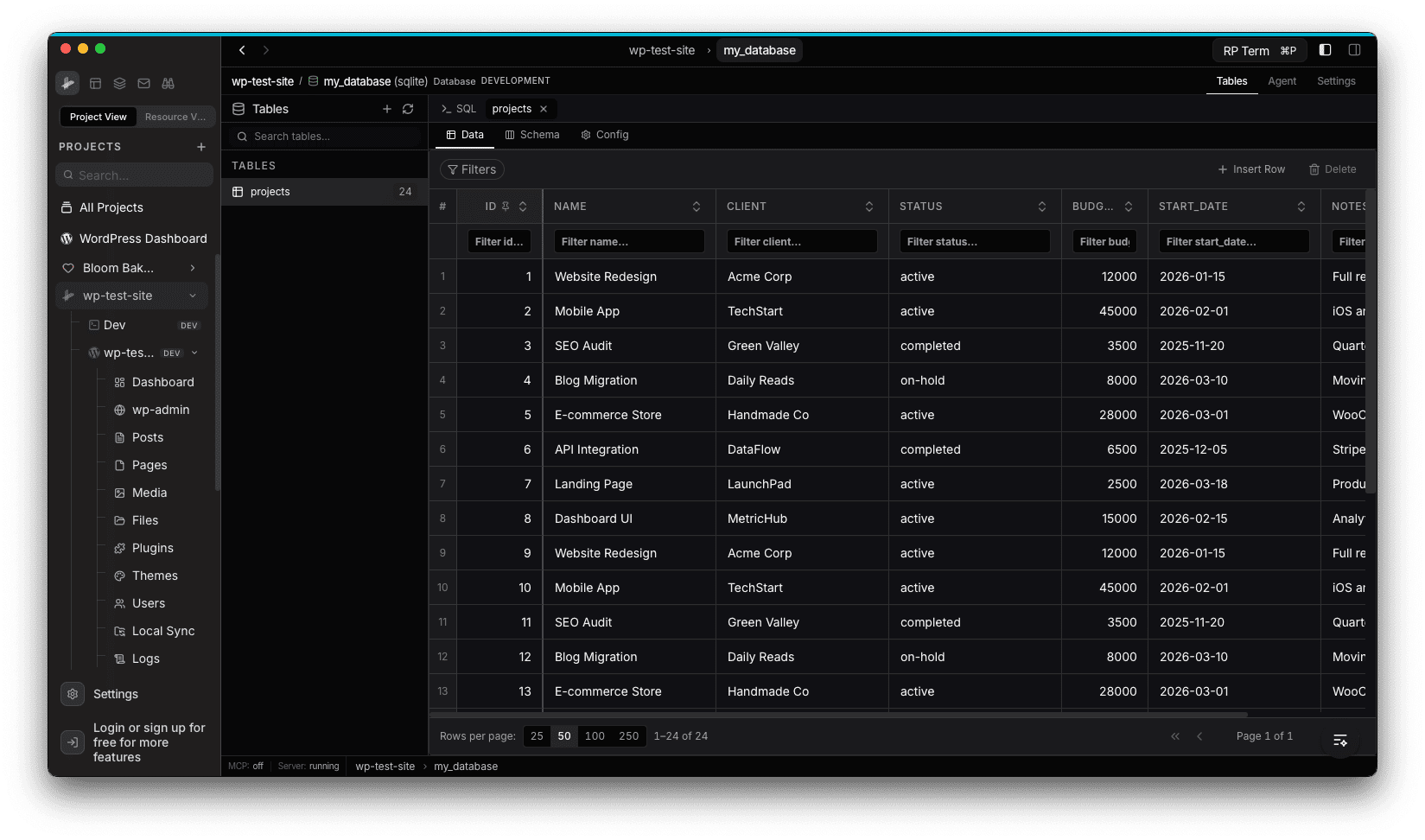This screenshot has width=1425, height=840.
Task: Add a new table via the plus icon
Action: [387, 109]
